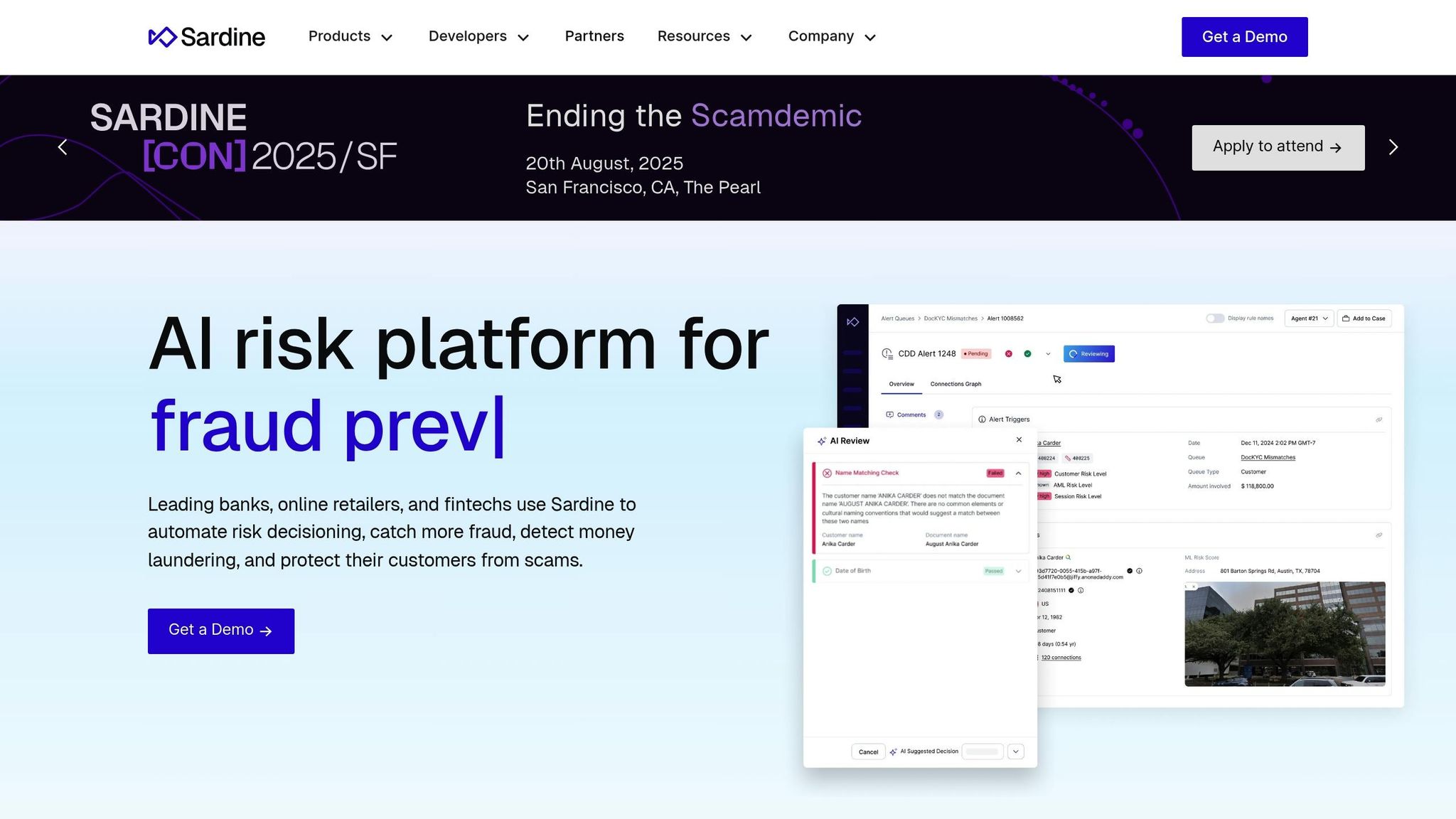Switch to the Overview tab
1456x819 pixels.
(x=901, y=384)
